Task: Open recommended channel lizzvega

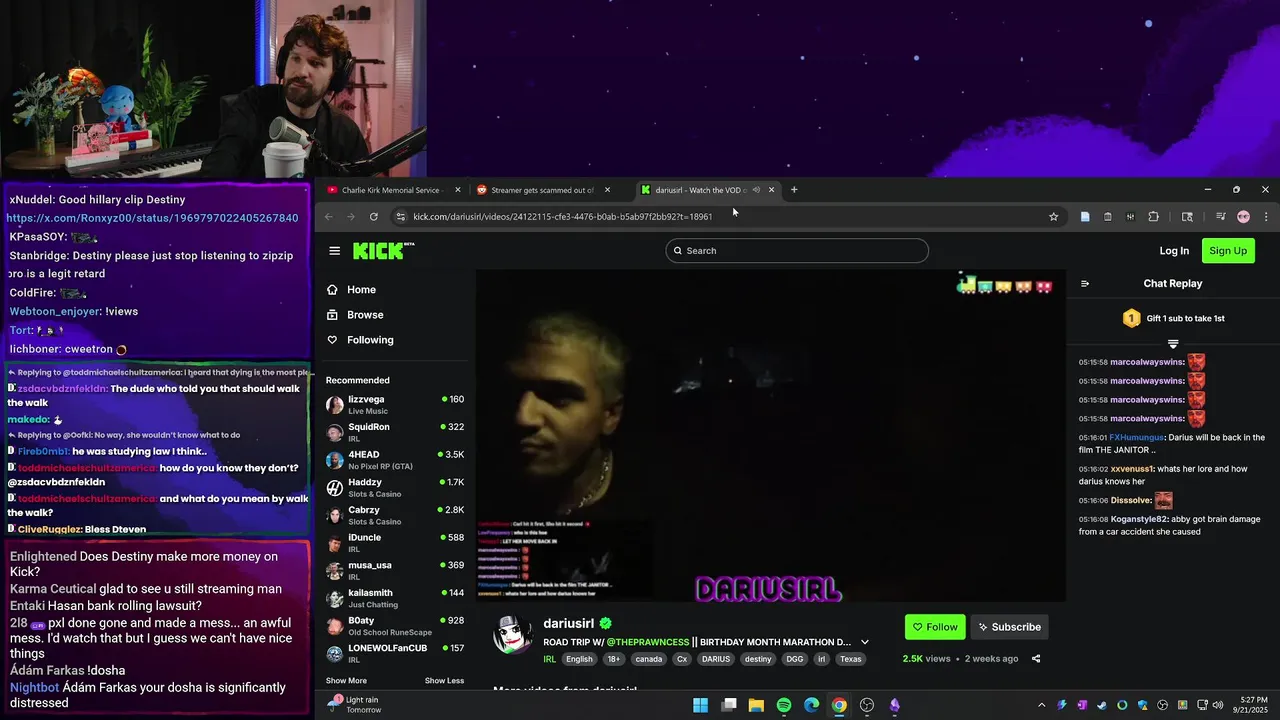Action: tap(395, 405)
